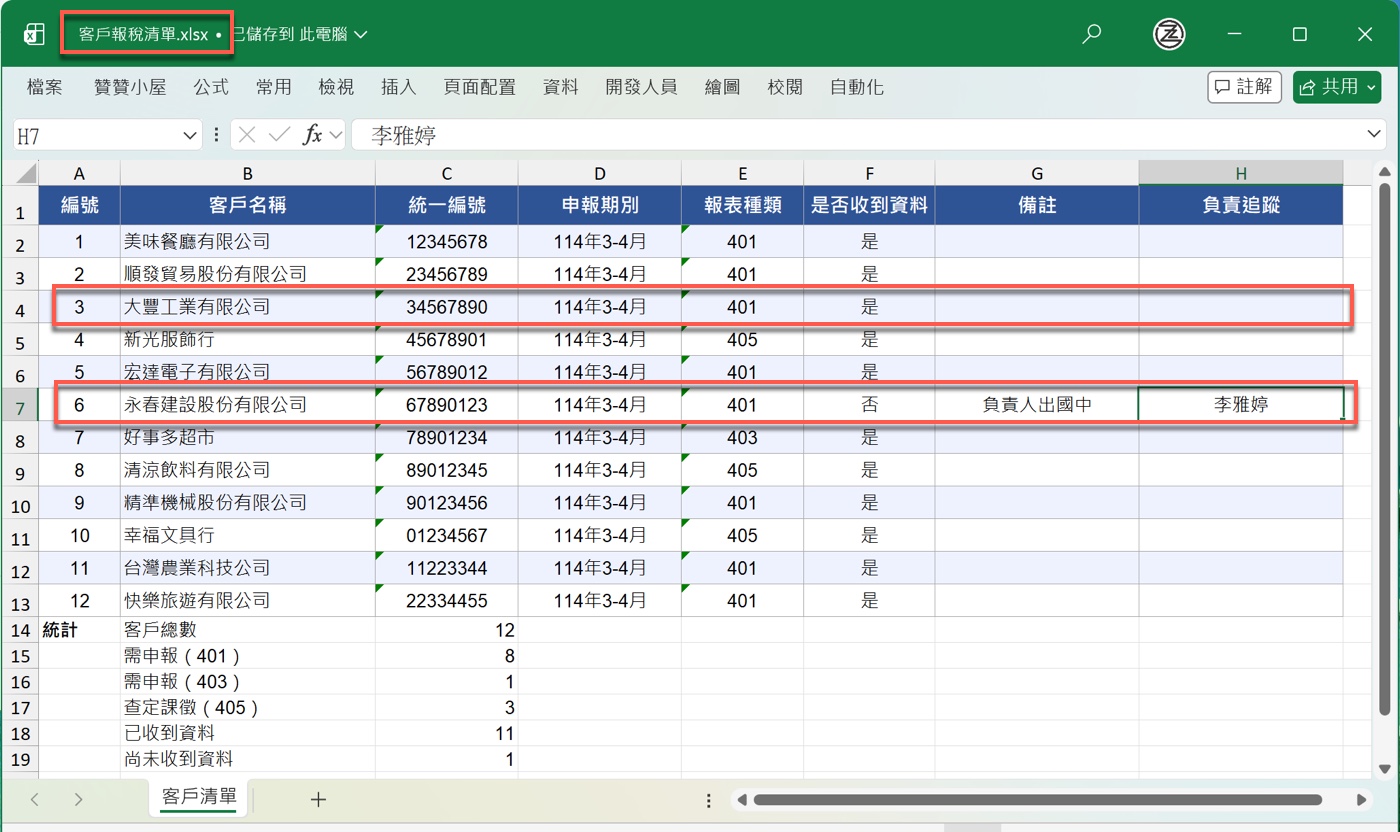The height and width of the screenshot is (832, 1400).
Task: Open the insert function fx button
Action: pyautogui.click(x=313, y=135)
